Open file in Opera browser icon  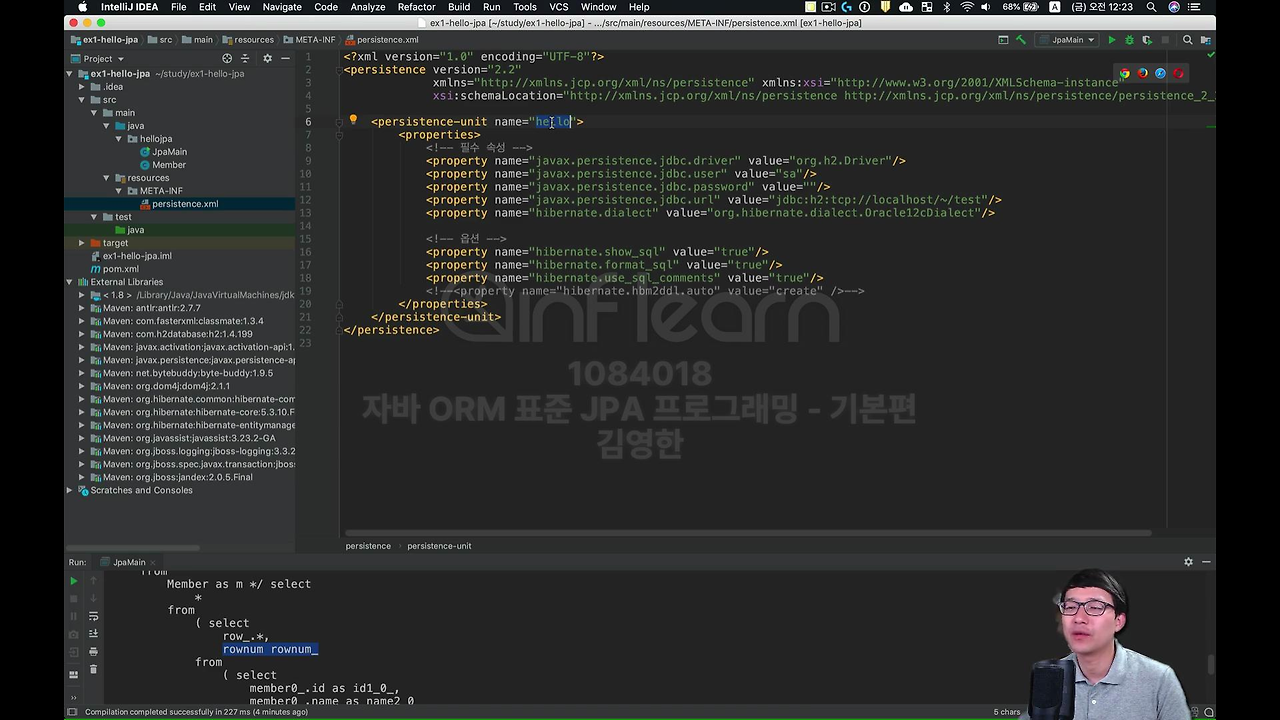[x=1179, y=73]
